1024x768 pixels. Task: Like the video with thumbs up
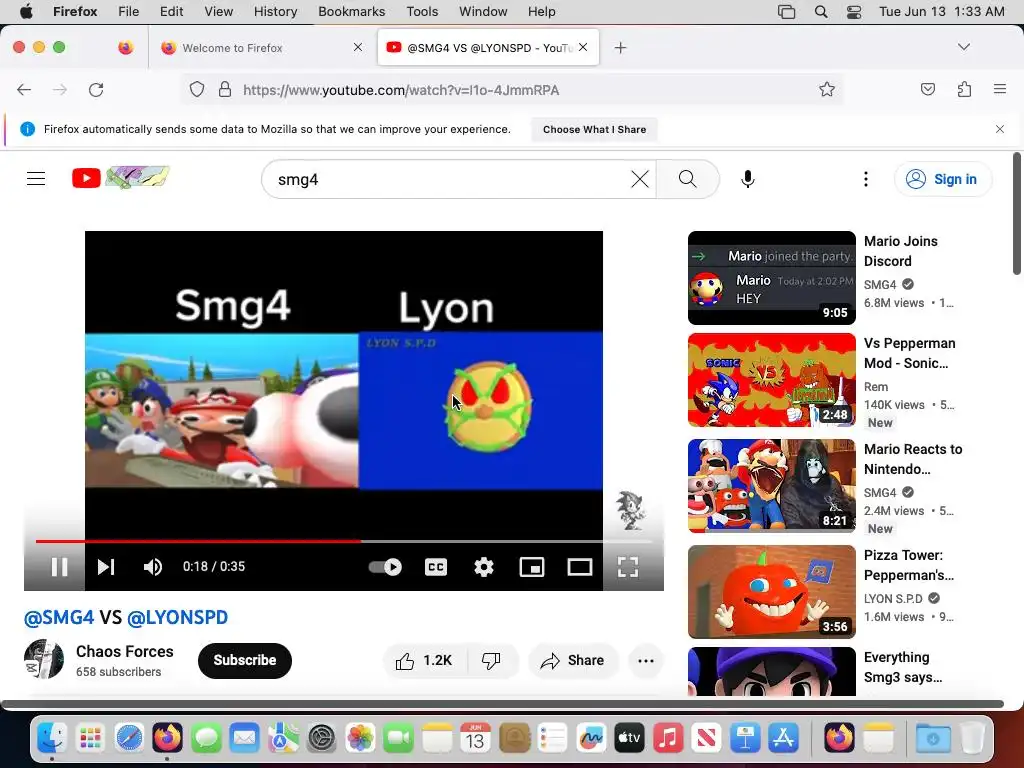424,661
